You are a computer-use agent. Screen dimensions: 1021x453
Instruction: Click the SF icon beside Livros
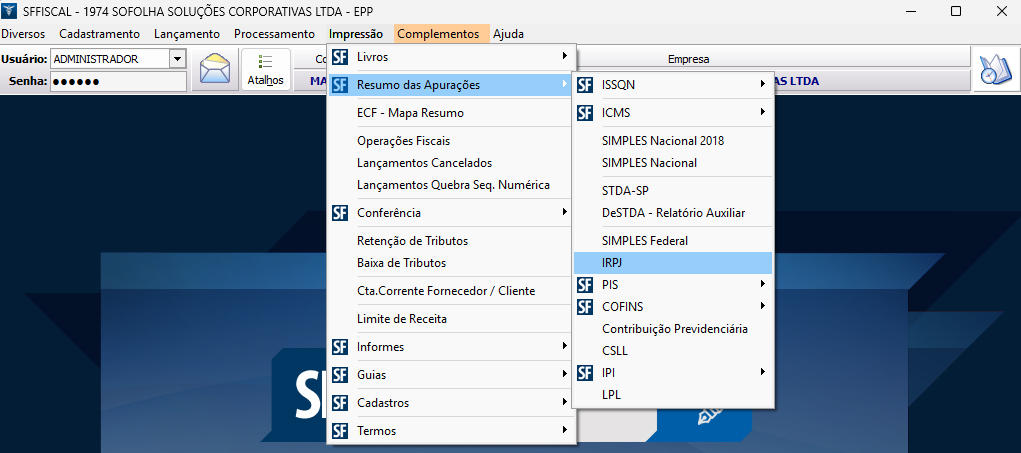point(340,57)
